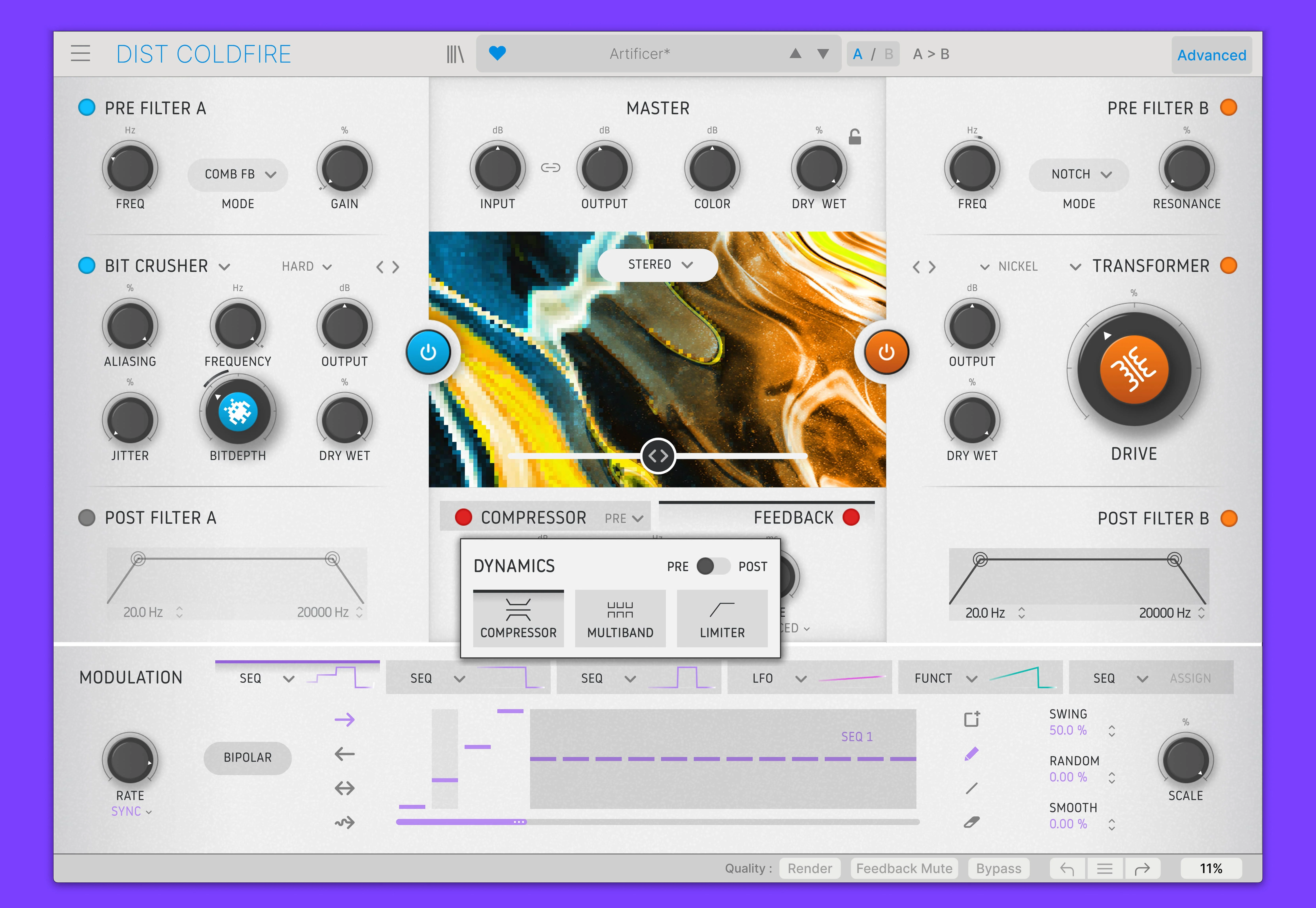
Task: Click the redo arrow in bottom bar
Action: pos(1142,868)
